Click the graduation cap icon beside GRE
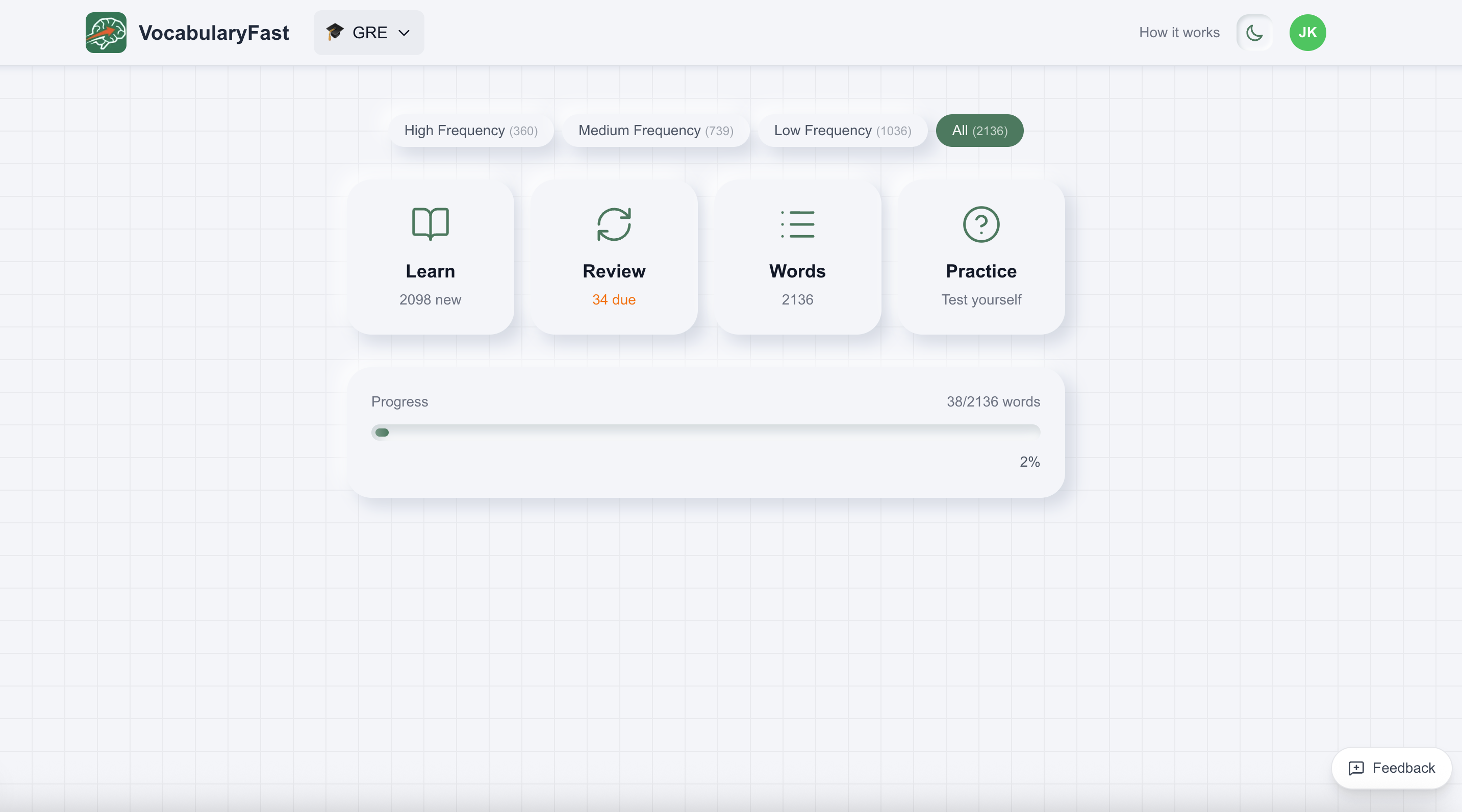Image resolution: width=1462 pixels, height=812 pixels. pyautogui.click(x=334, y=32)
